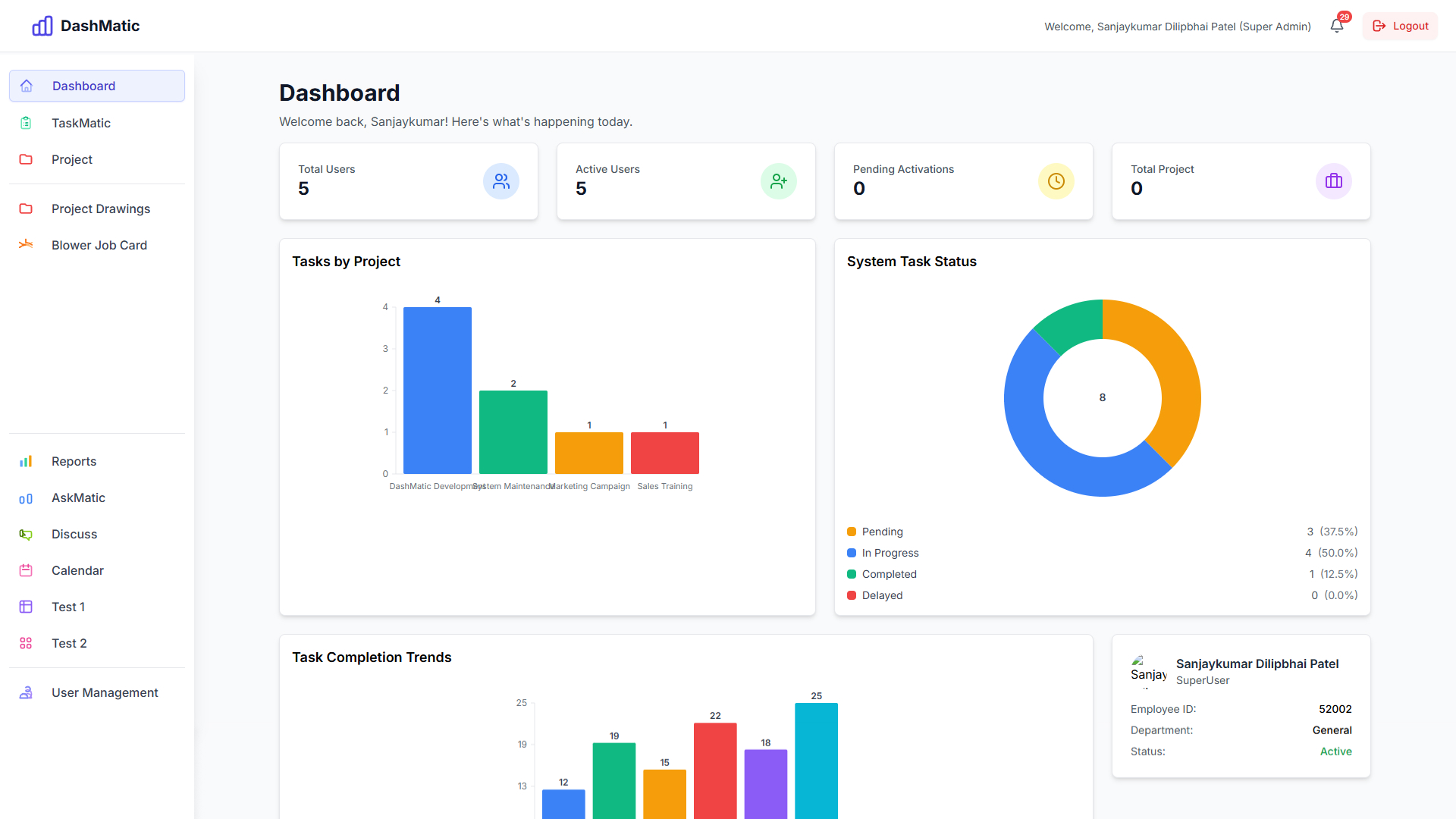Click the User Management icon
1456x819 pixels.
[x=27, y=692]
